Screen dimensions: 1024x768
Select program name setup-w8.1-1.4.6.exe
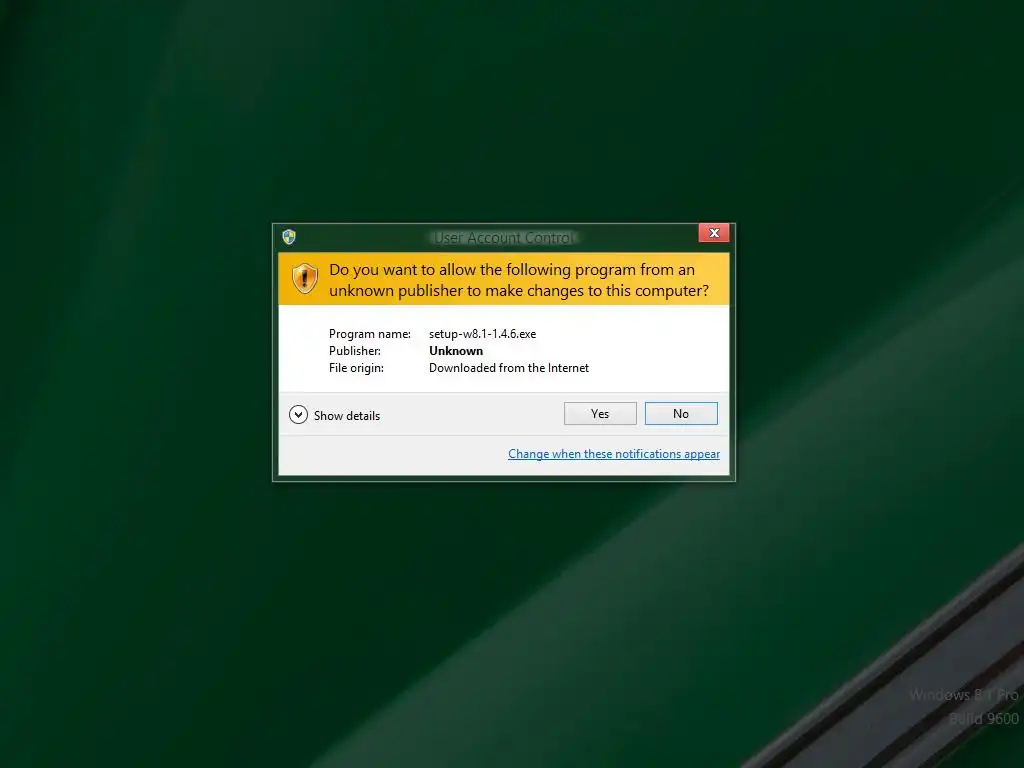[483, 334]
